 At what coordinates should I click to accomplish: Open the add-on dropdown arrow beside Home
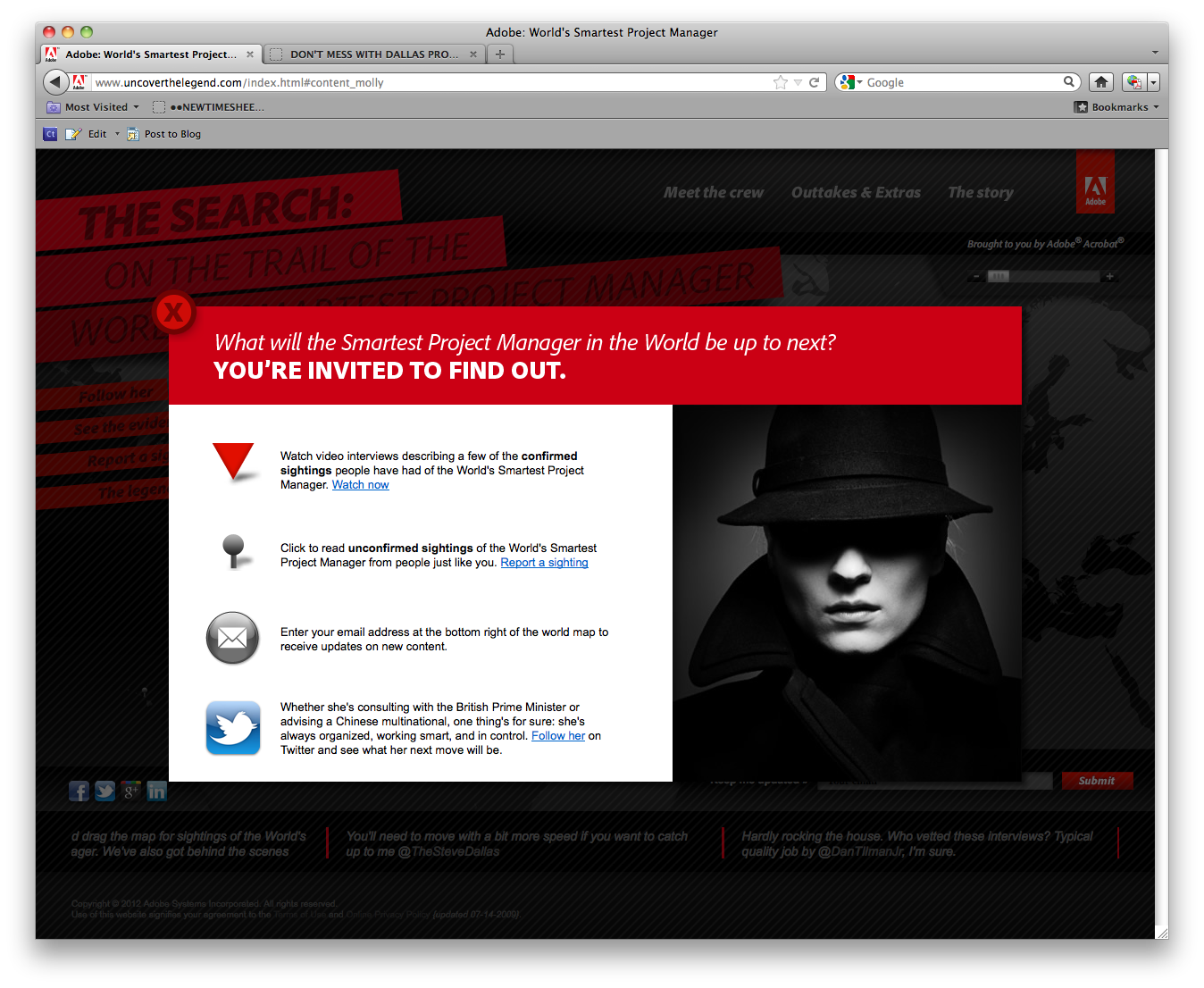(x=1153, y=82)
